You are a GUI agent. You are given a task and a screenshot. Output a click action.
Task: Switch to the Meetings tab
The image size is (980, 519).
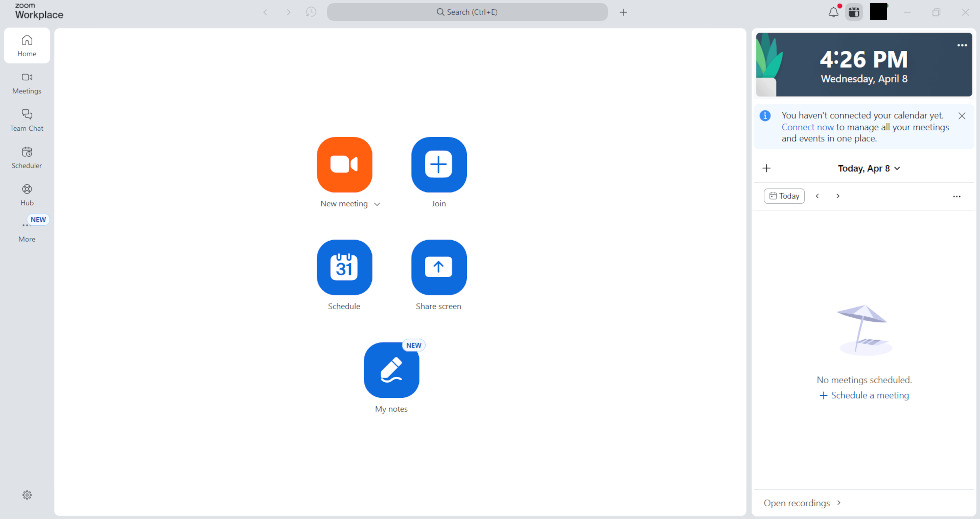point(27,83)
